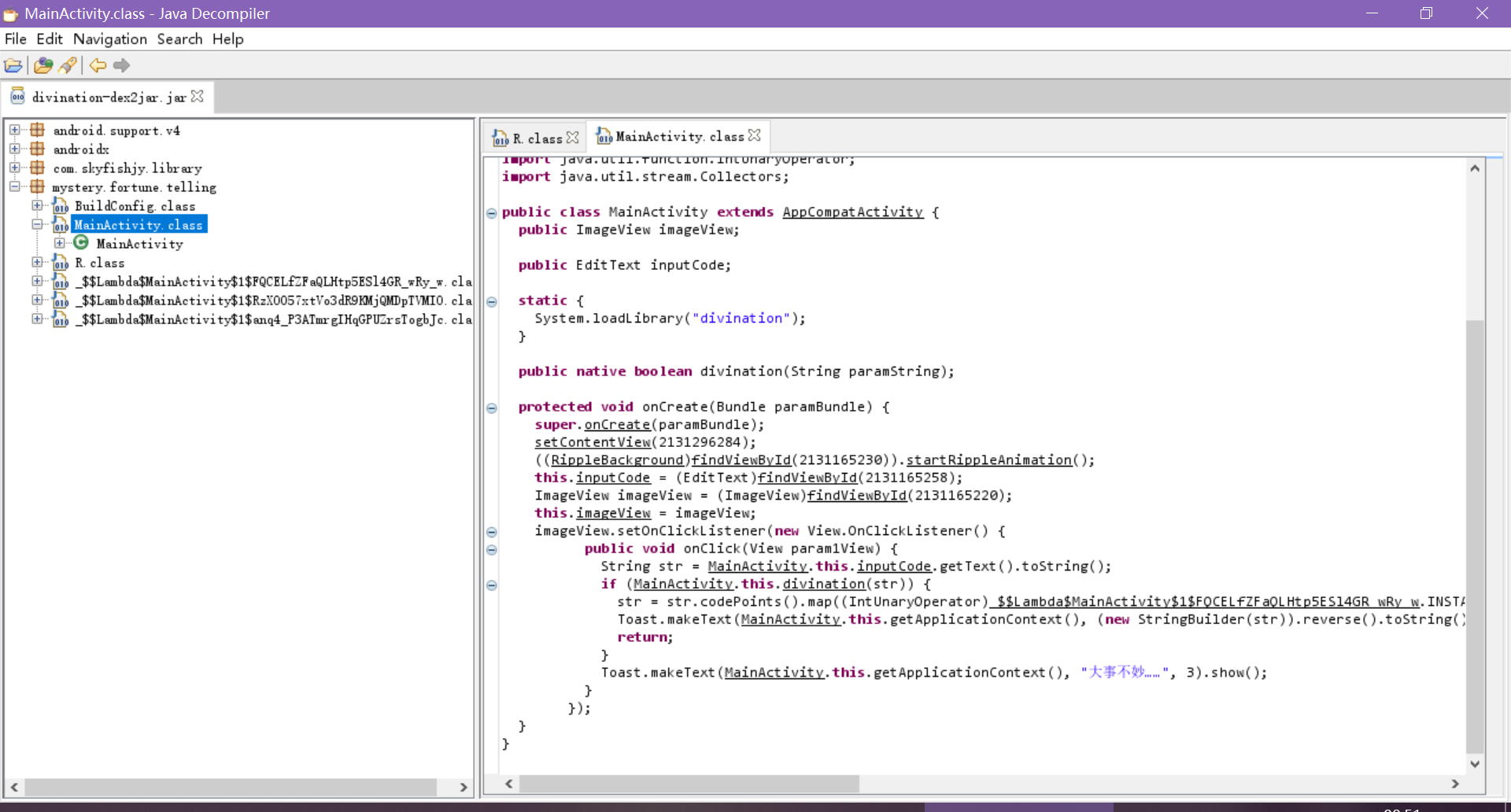
Task: Collapse the MainActivity.class tree node
Action: [37, 224]
